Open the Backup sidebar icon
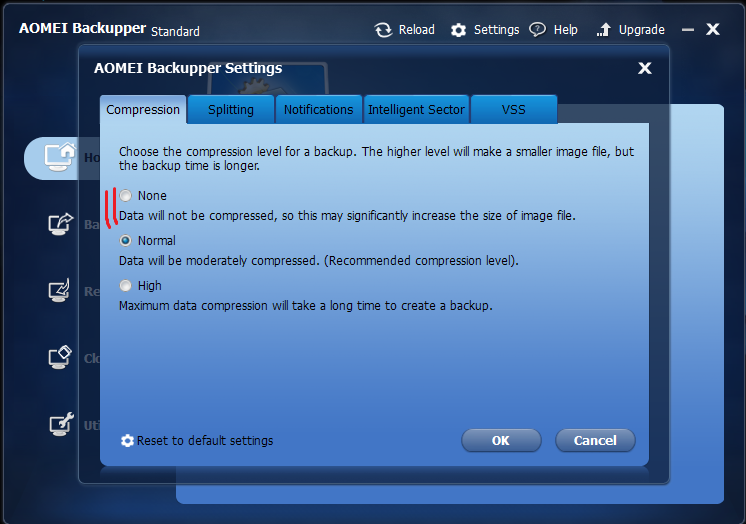Screen dimensions: 746x524 60,224
